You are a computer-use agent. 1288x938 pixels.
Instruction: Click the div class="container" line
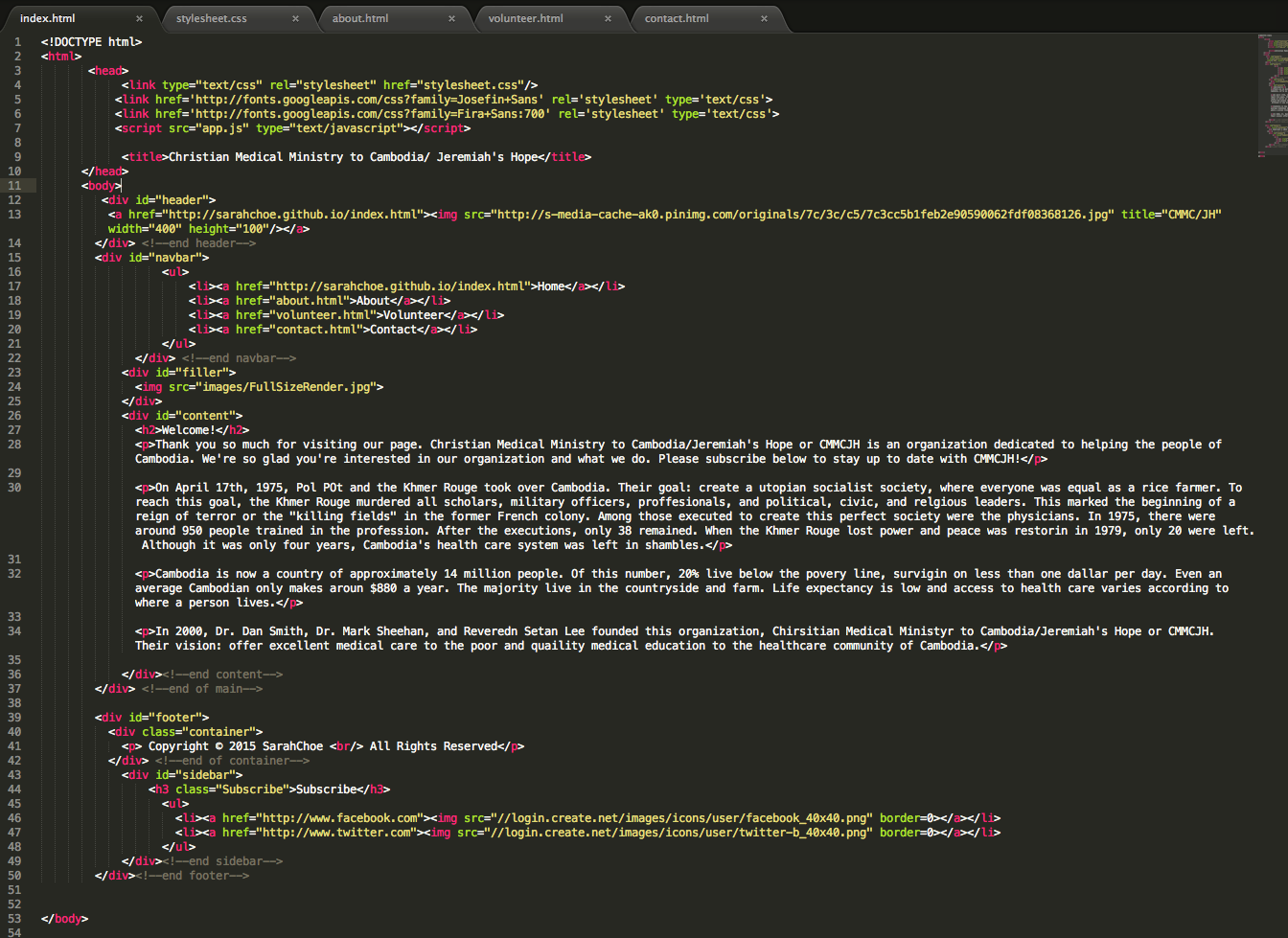tap(185, 732)
